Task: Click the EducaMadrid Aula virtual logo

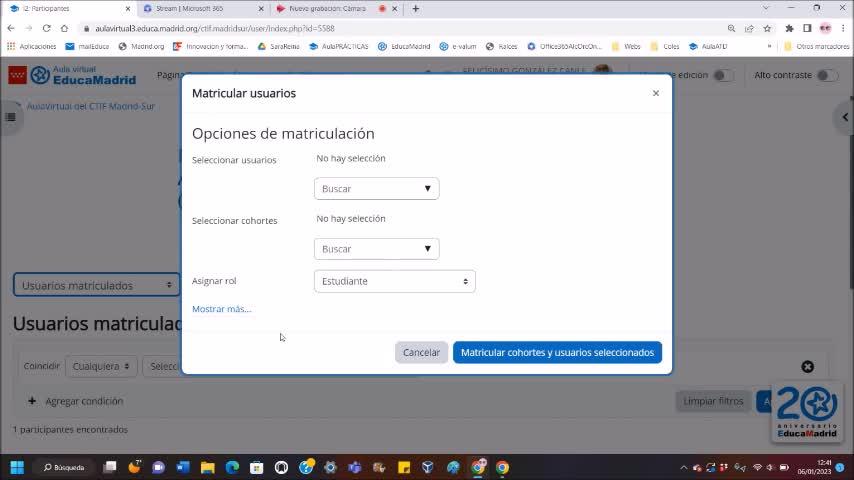Action: click(x=72, y=75)
